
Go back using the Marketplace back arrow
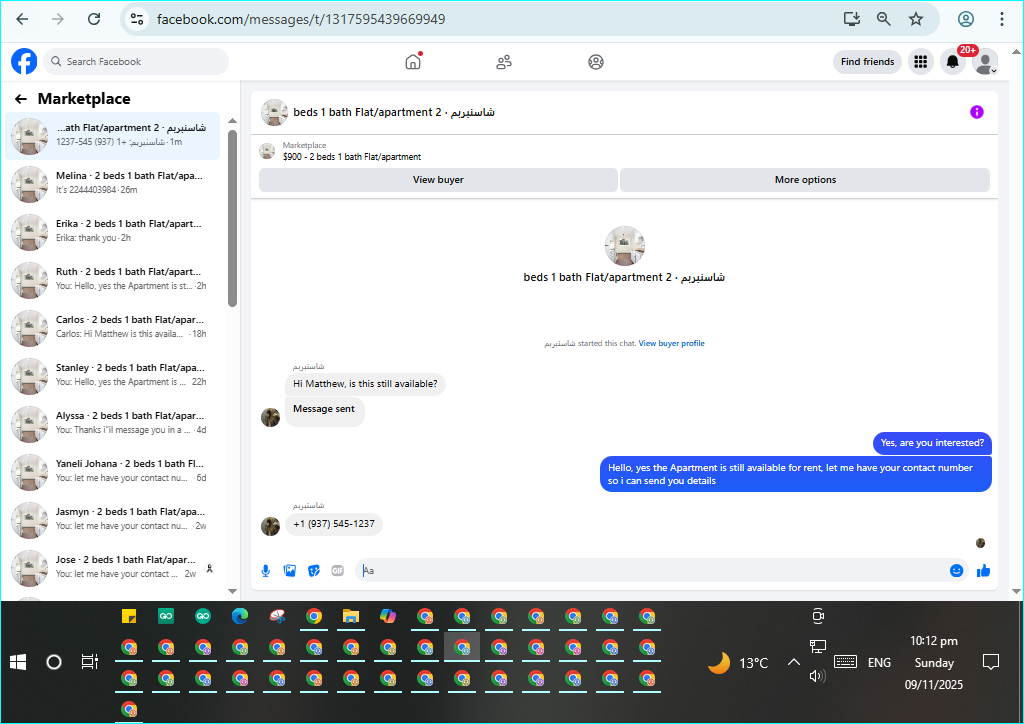tap(21, 99)
